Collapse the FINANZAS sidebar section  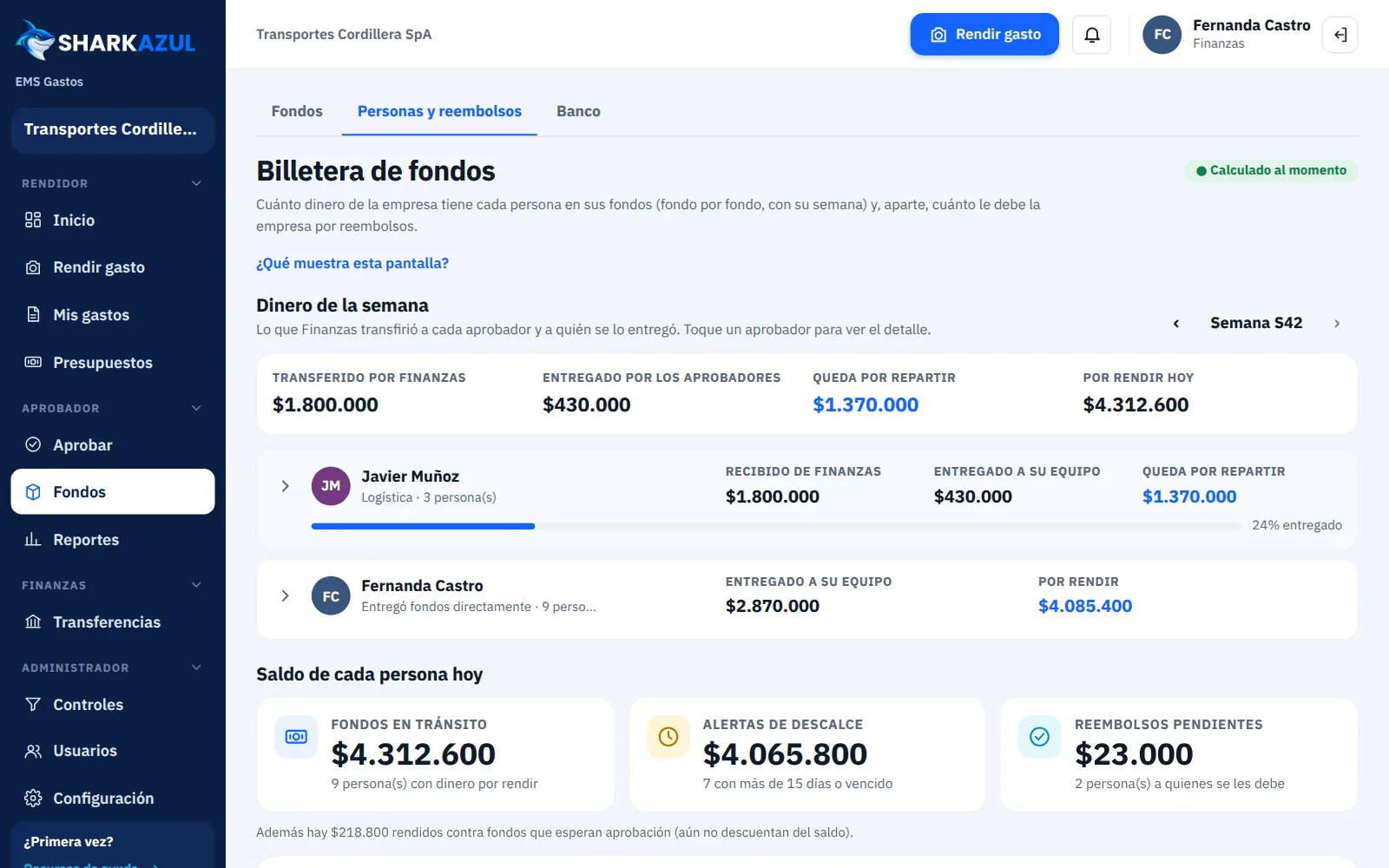pyautogui.click(x=196, y=585)
